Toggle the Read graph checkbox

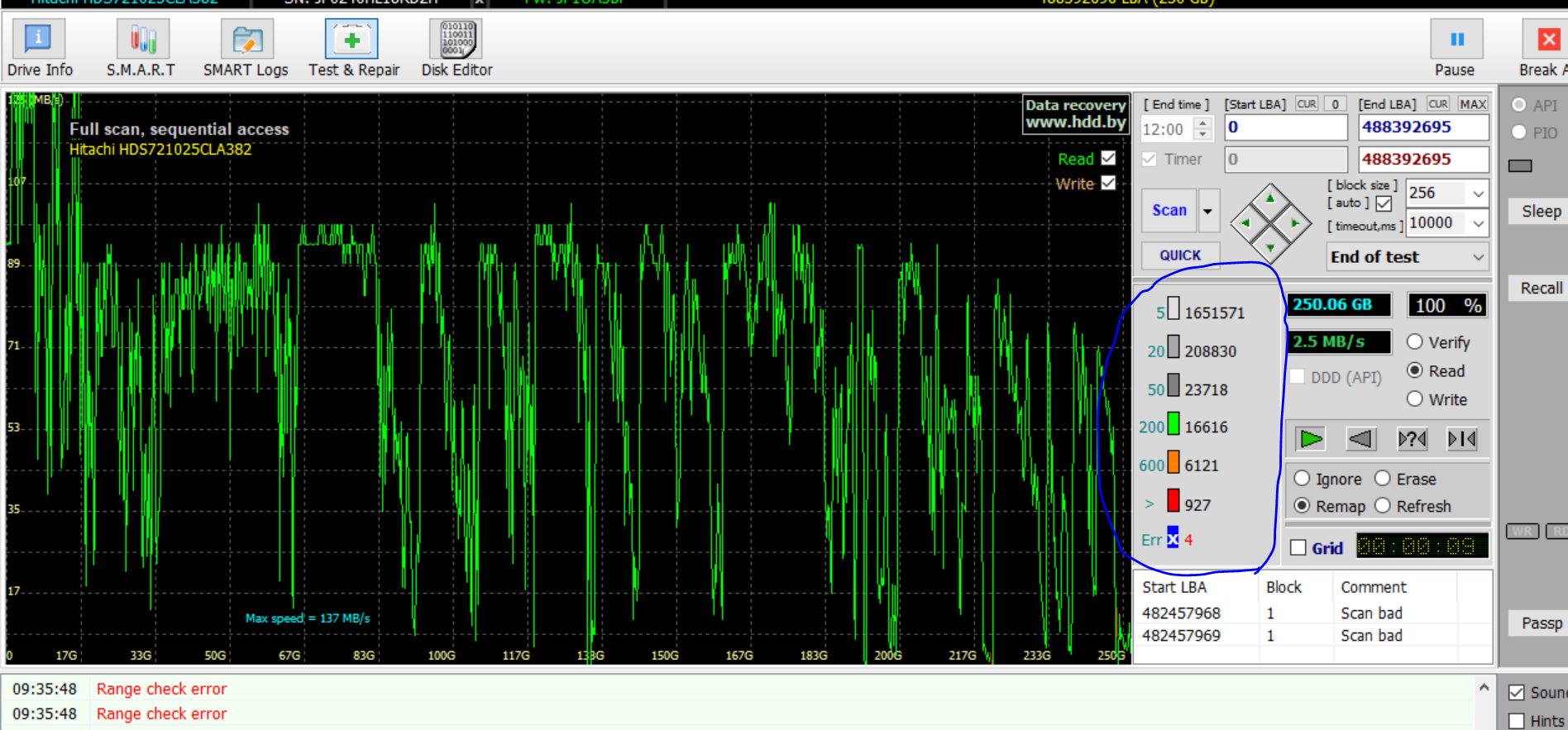pyautogui.click(x=1109, y=158)
